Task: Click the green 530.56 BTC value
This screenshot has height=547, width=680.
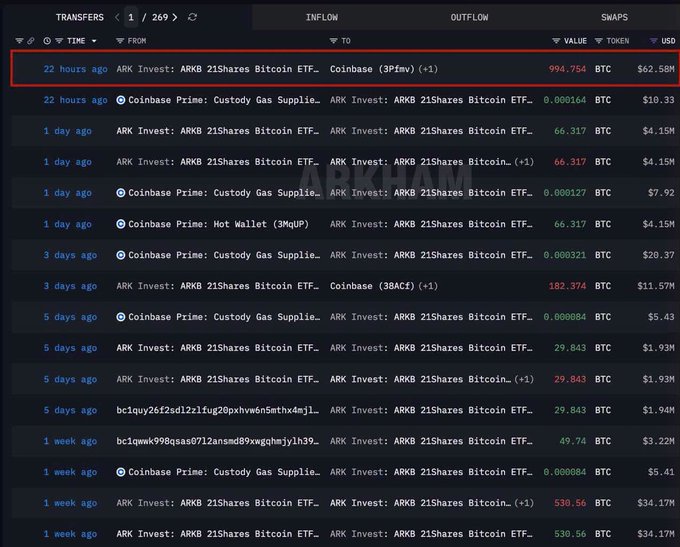Action: click(570, 534)
